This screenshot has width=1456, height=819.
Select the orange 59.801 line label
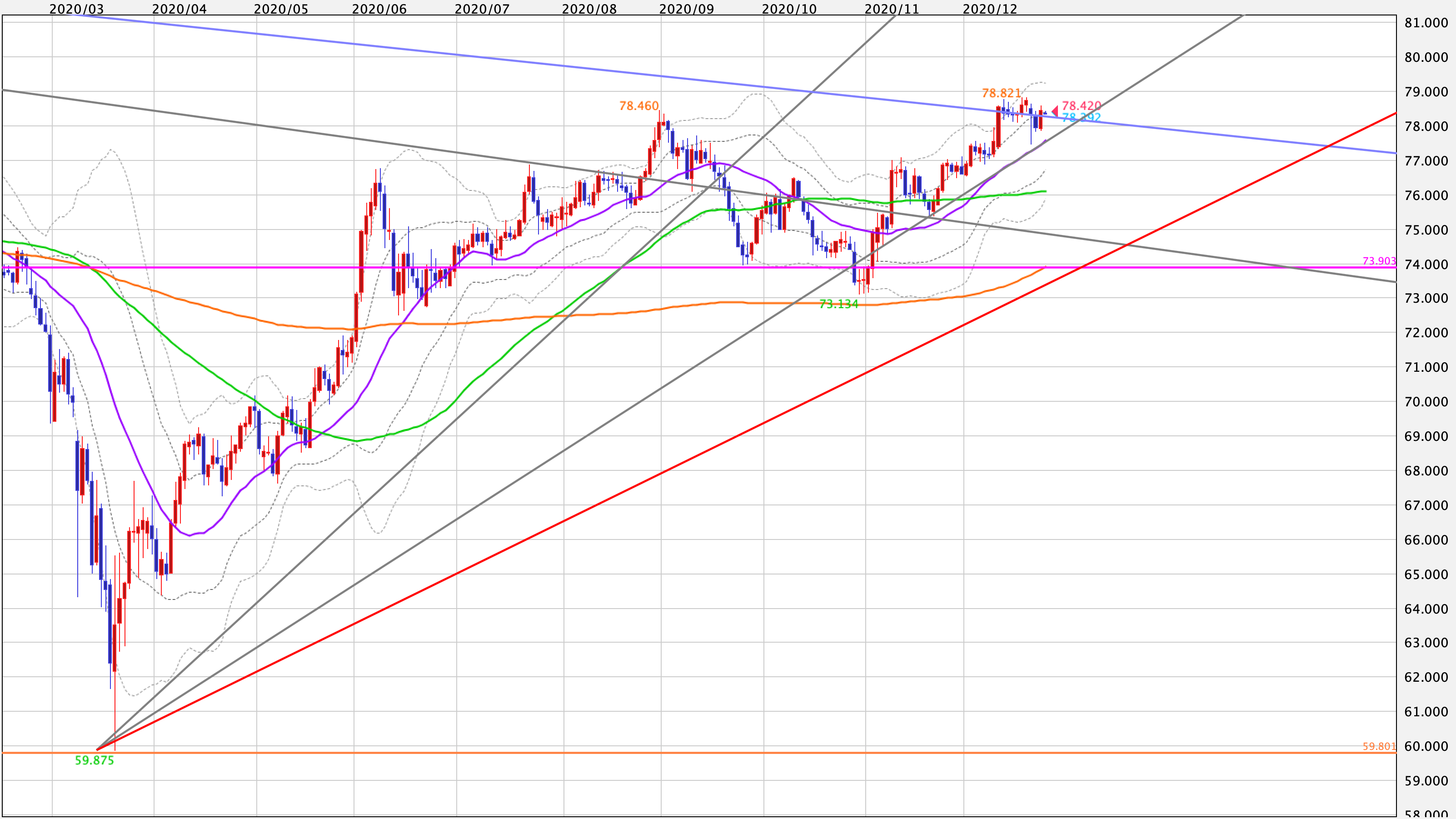pos(1379,746)
